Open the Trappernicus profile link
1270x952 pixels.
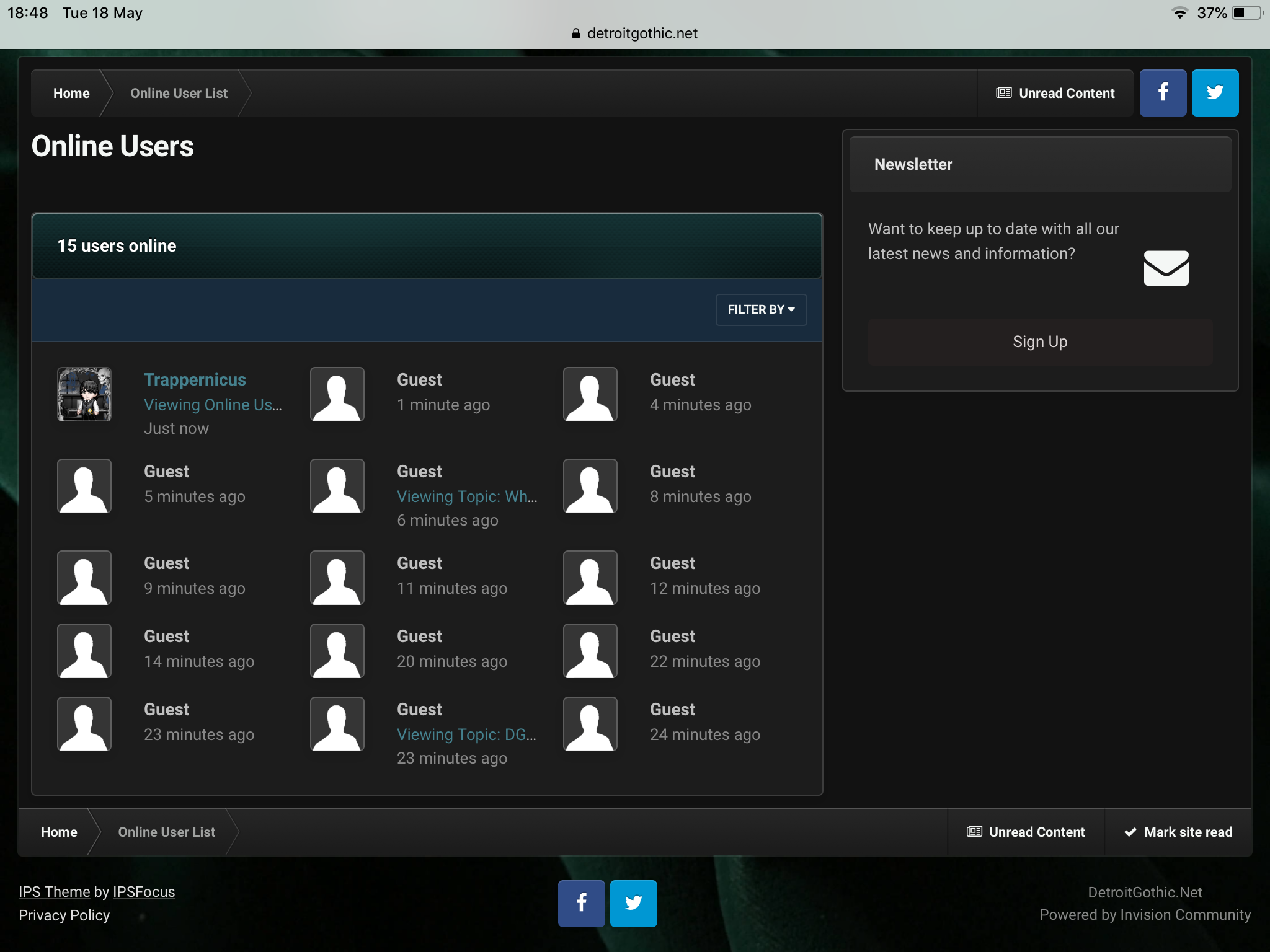click(x=195, y=379)
